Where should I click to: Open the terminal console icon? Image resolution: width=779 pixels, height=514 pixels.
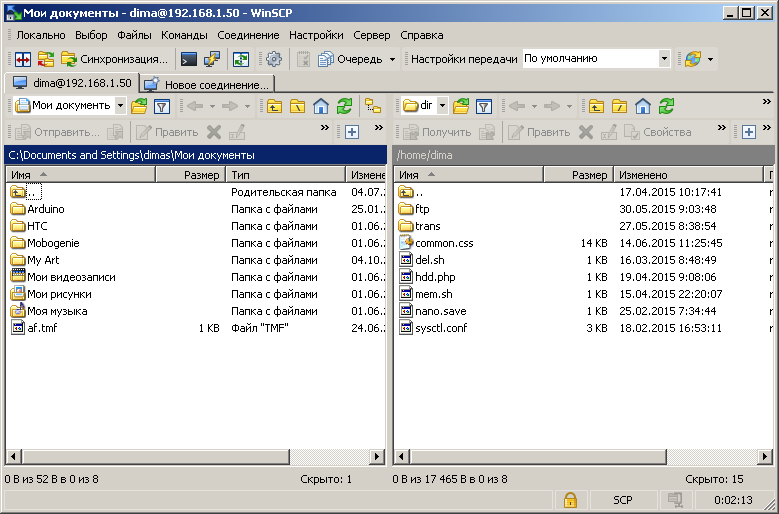click(x=188, y=59)
